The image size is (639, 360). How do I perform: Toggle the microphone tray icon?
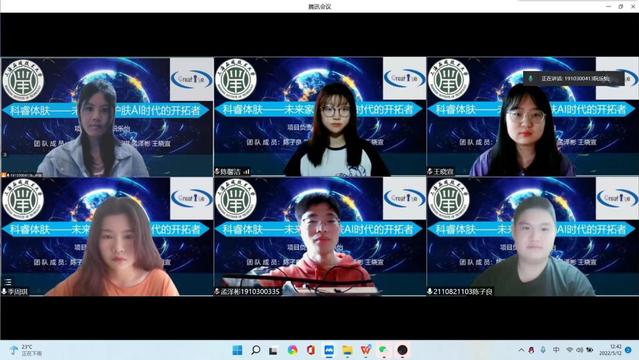tap(543, 350)
